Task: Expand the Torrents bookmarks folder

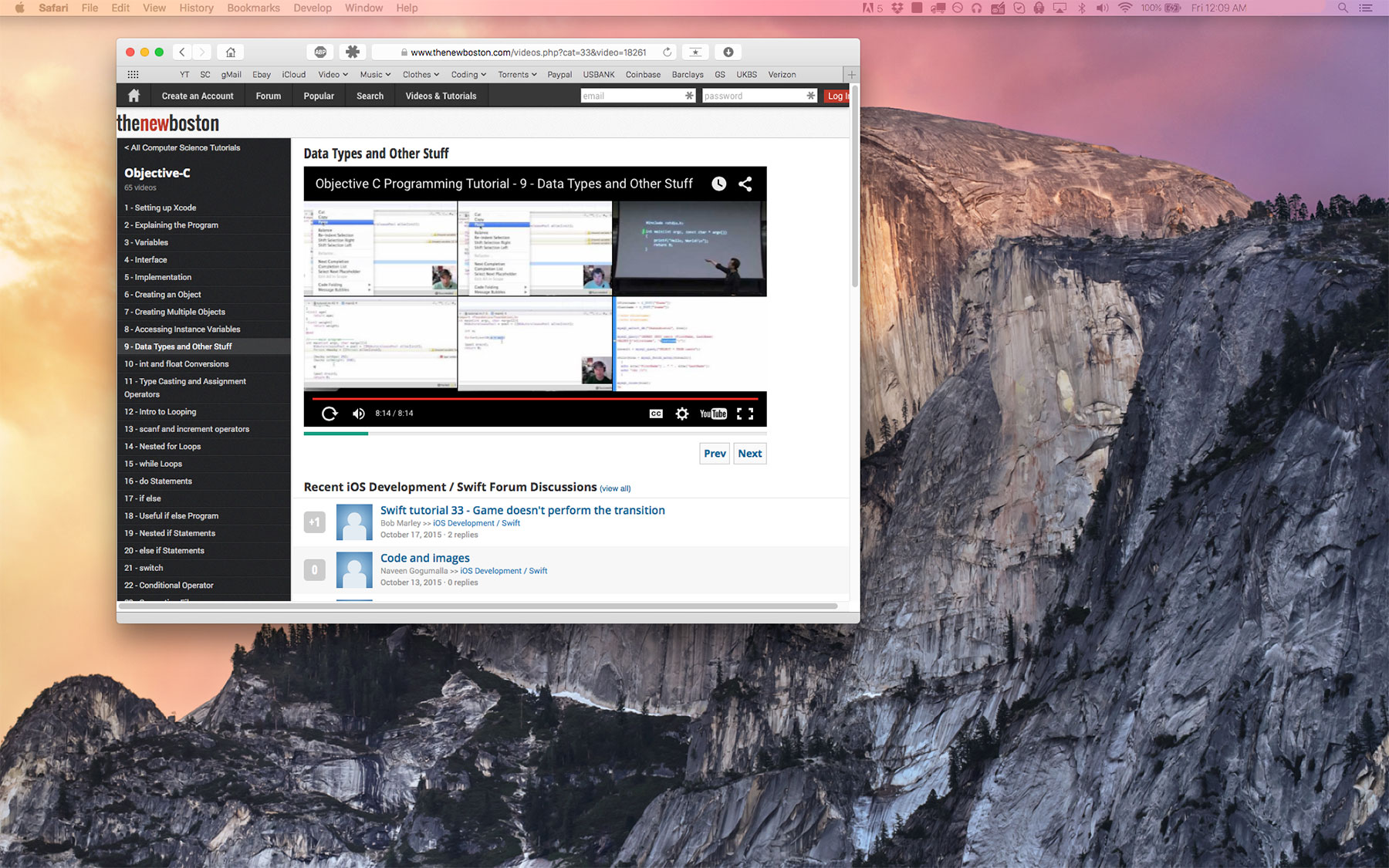Action: click(x=517, y=75)
